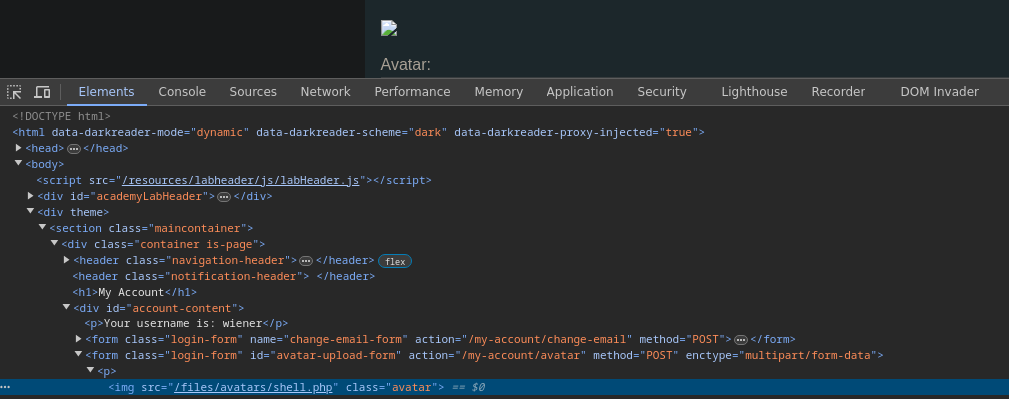The height and width of the screenshot is (399, 1009).
Task: Collapse the body element arrow
Action: pyautogui.click(x=19, y=163)
